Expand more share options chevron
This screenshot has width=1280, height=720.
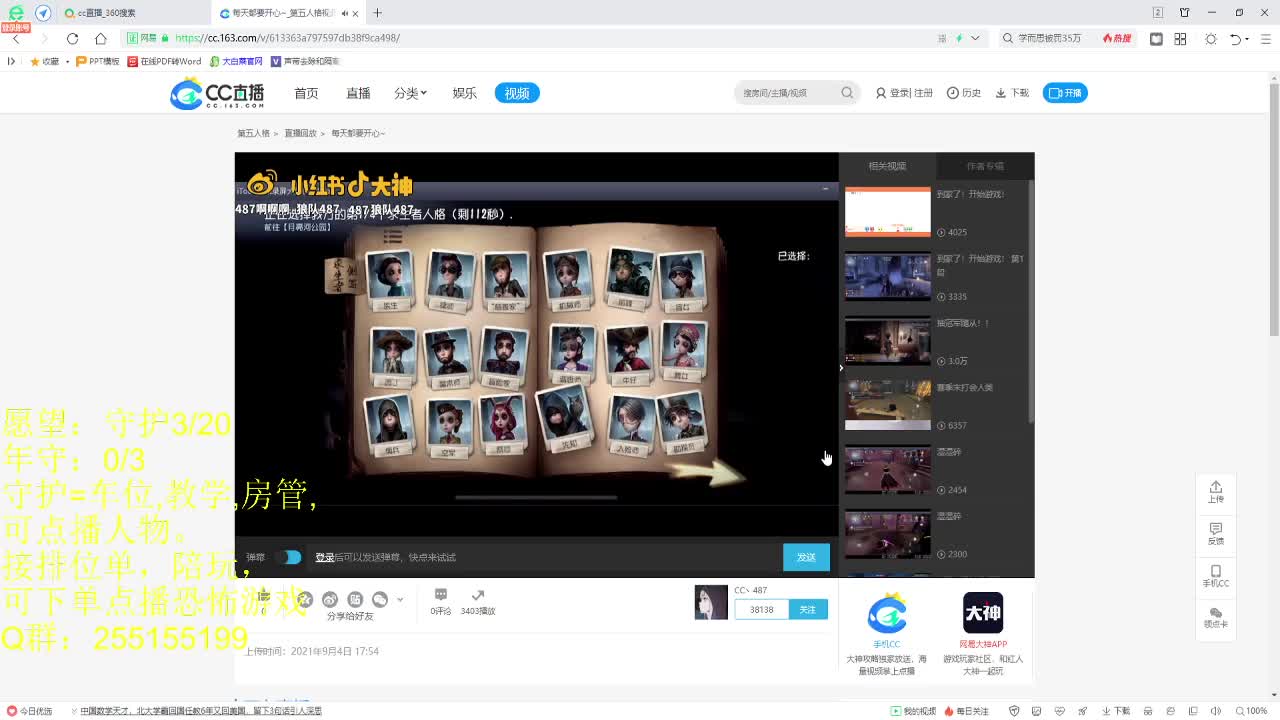pyautogui.click(x=400, y=600)
